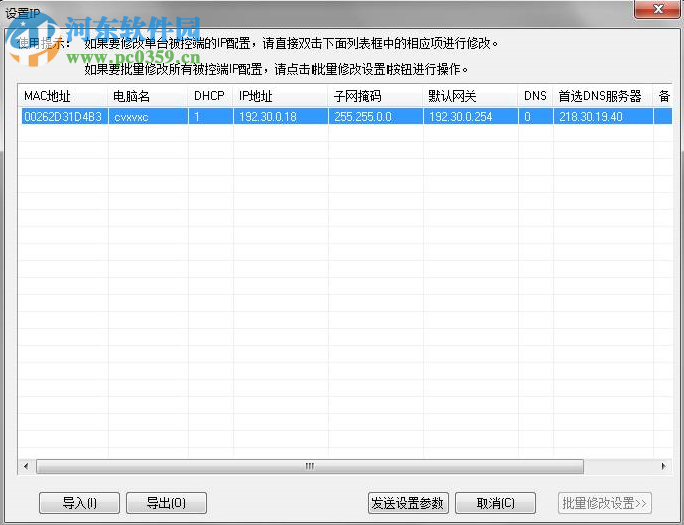Click the DNS column header
Image resolution: width=684 pixels, height=525 pixels.
point(536,96)
